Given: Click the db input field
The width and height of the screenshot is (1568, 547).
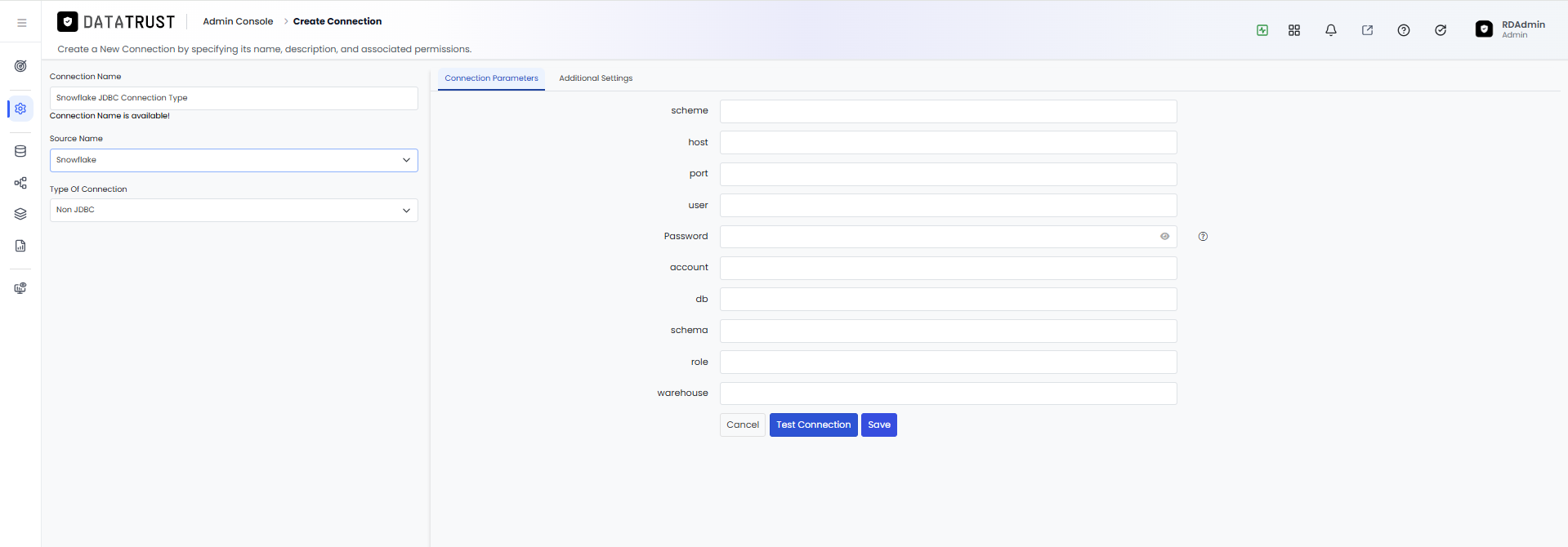Looking at the screenshot, I should tap(948, 299).
